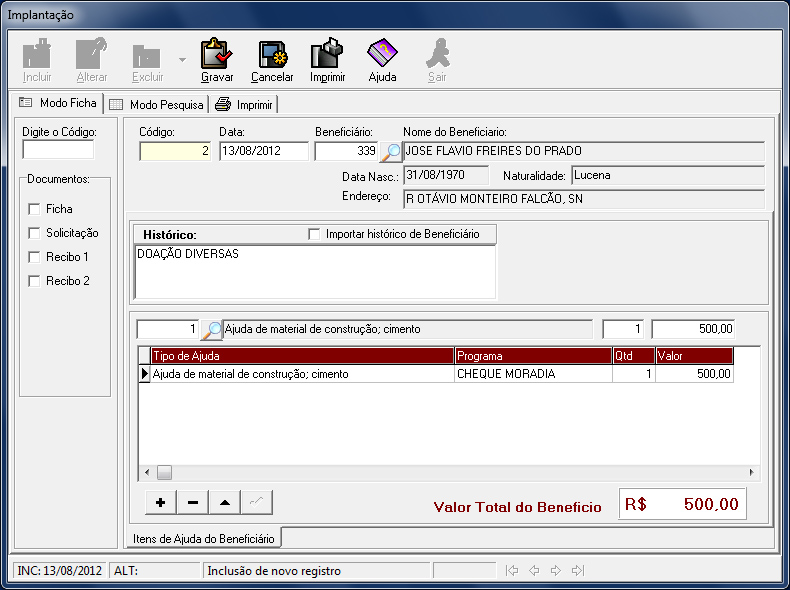790x590 pixels.
Task: Click the Digite o Código input field
Action: (x=58, y=150)
